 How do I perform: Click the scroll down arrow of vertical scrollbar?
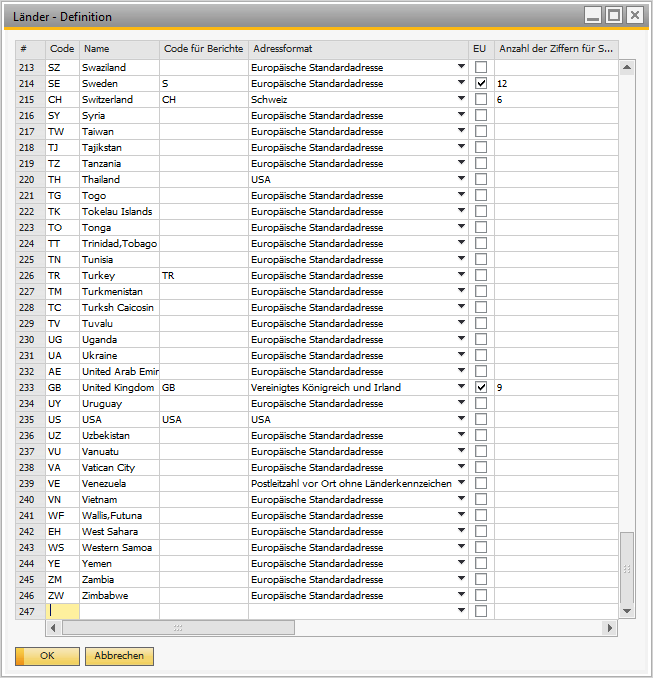click(627, 611)
